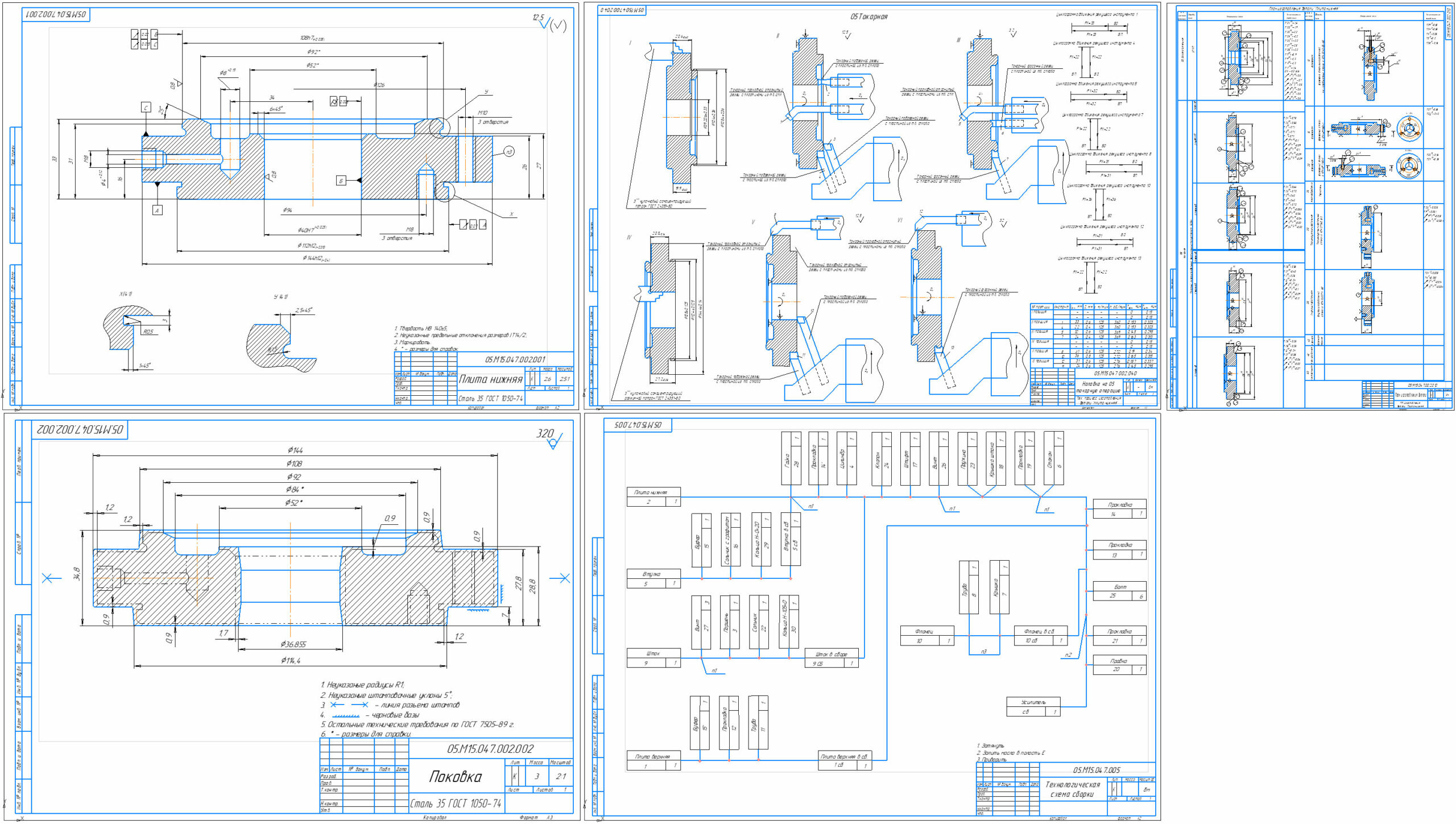
Task: Click the note '1. Неуказанные радиусы R1'
Action: point(362,685)
